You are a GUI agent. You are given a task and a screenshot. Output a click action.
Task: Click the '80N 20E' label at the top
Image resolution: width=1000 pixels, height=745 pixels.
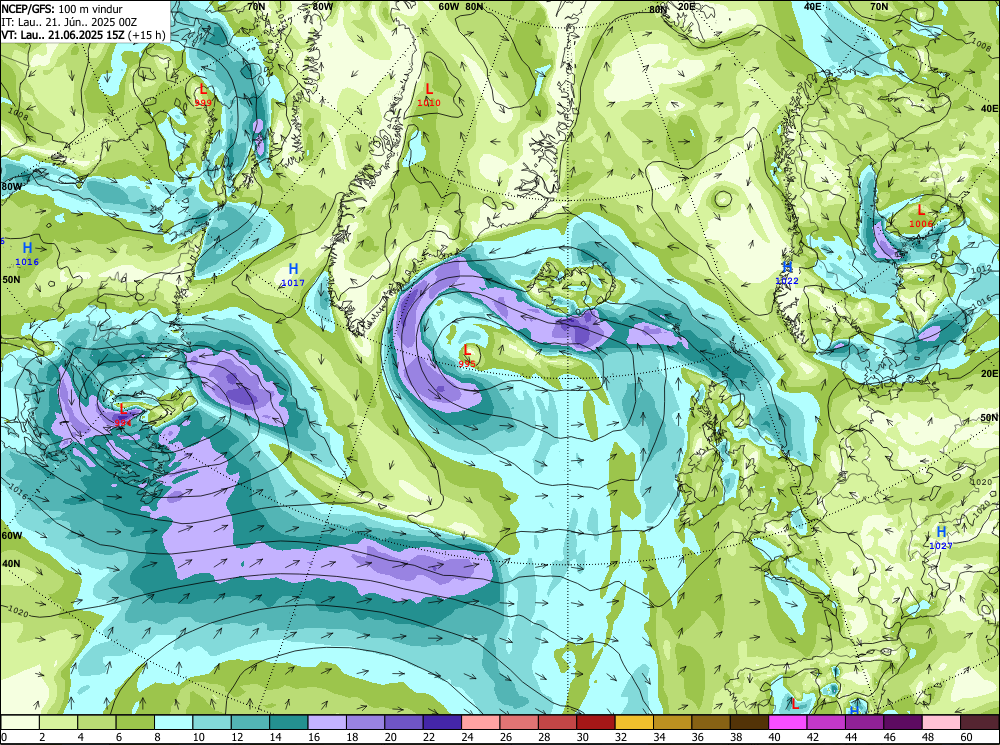tap(672, 7)
